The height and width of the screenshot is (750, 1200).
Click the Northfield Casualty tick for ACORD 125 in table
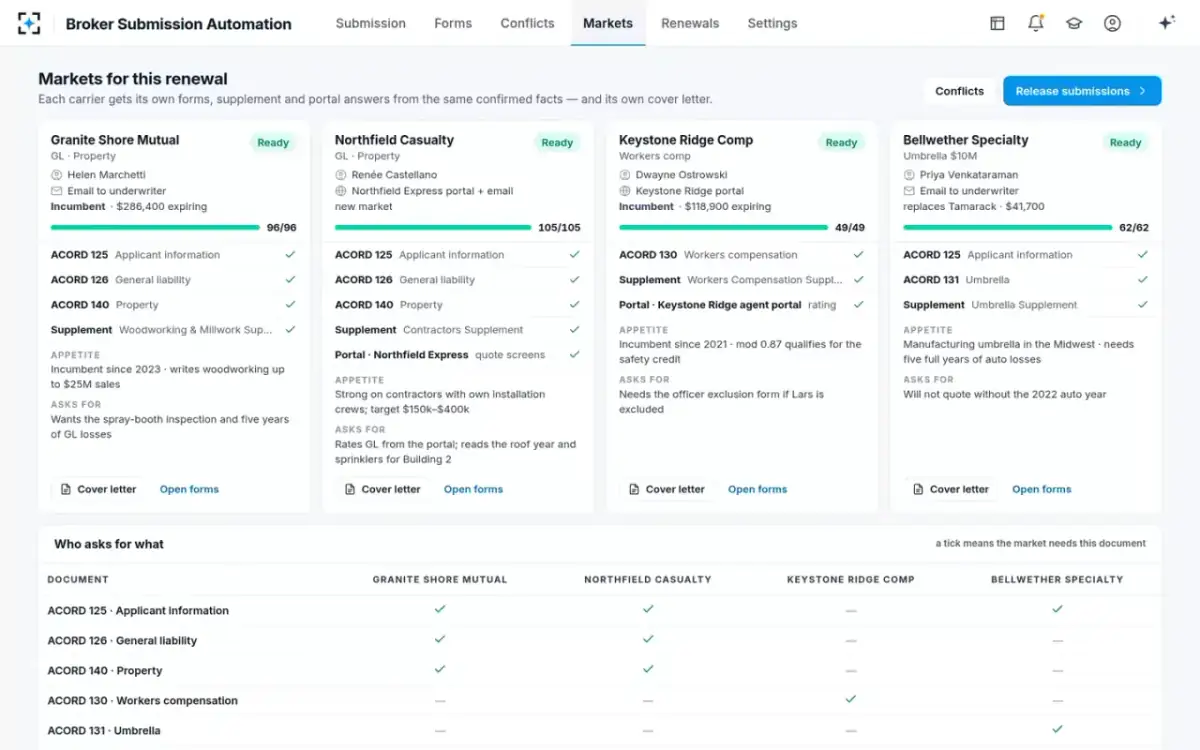pos(648,609)
